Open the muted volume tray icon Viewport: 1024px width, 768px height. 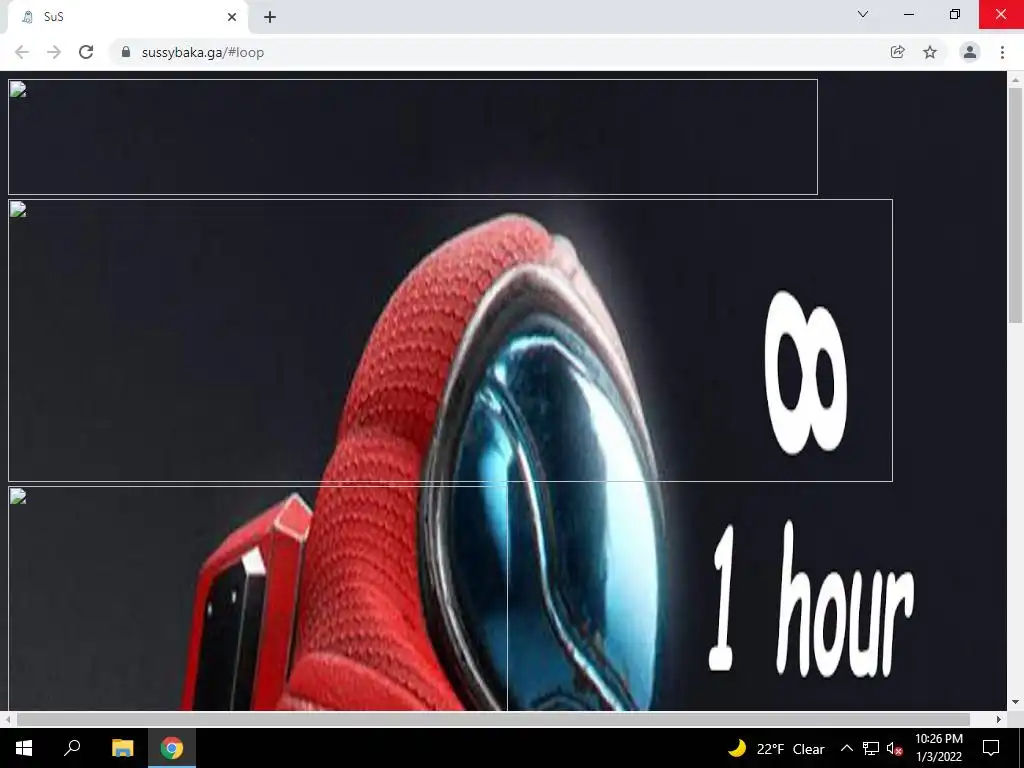[x=894, y=748]
